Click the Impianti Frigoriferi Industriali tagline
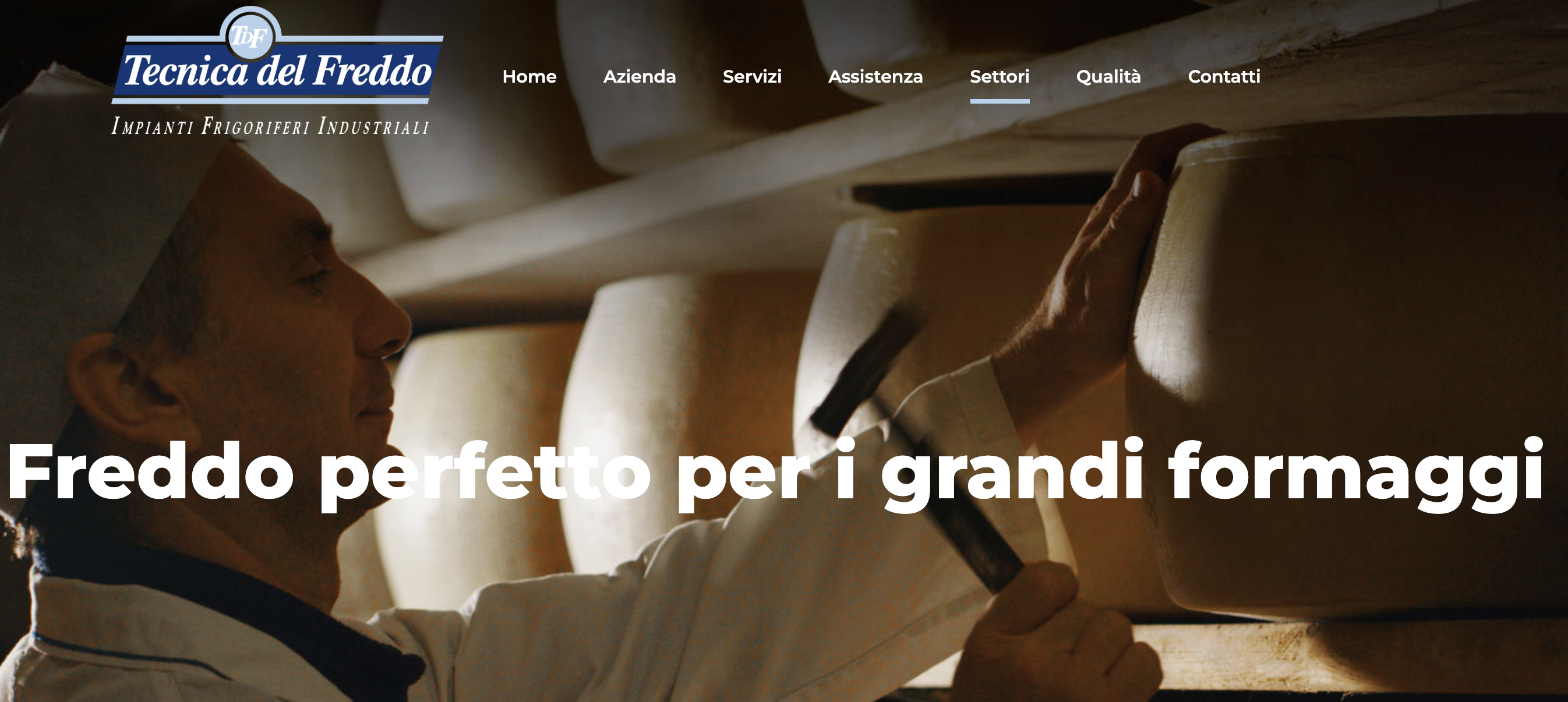 [270, 126]
